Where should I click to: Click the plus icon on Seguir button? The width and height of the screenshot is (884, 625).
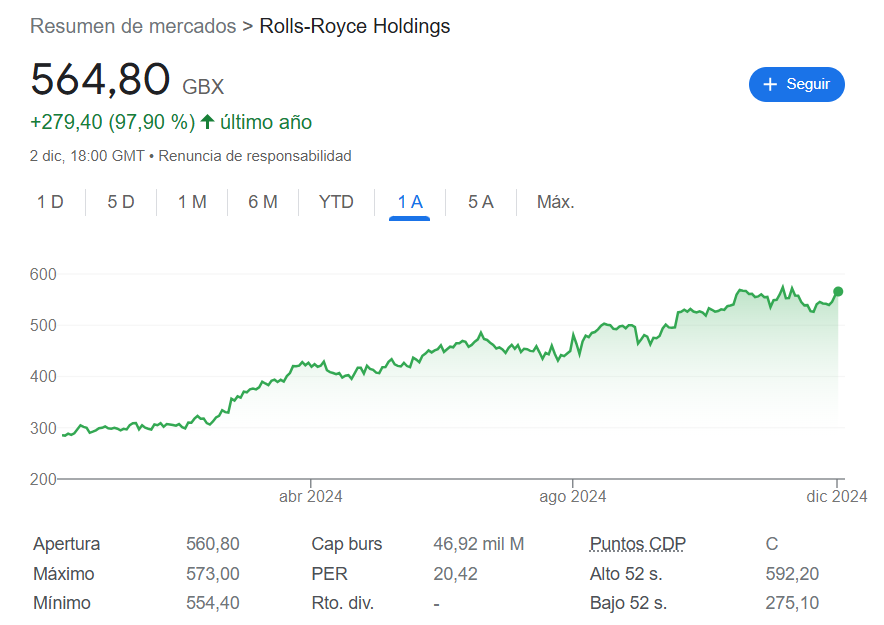click(770, 85)
